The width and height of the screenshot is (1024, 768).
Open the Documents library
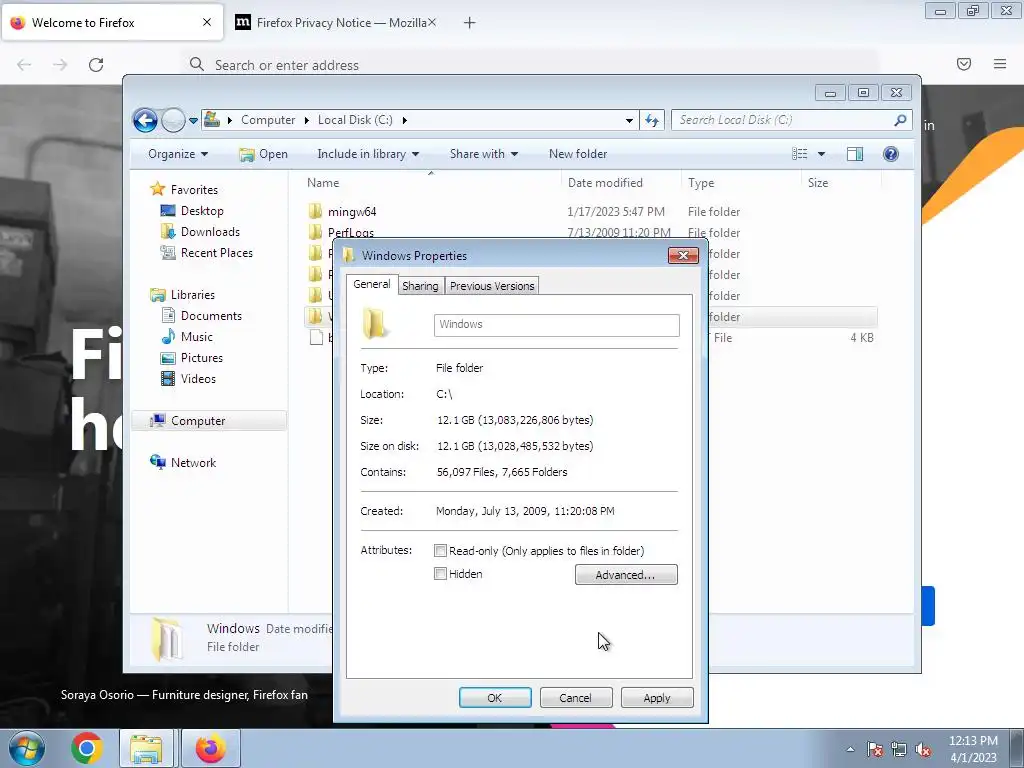pyautogui.click(x=211, y=315)
